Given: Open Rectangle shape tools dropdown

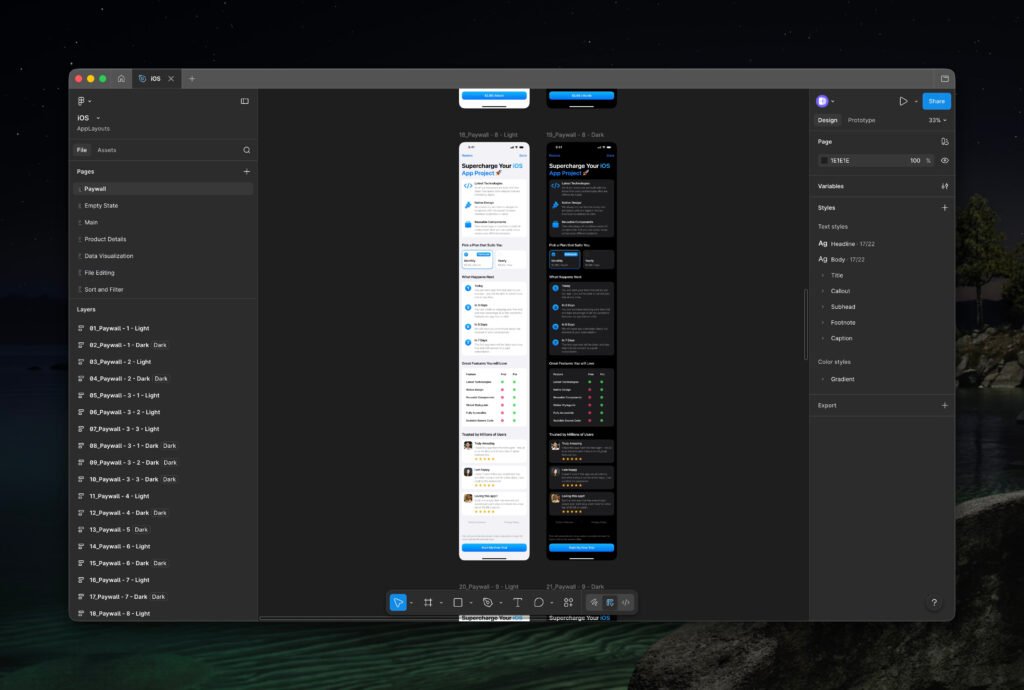Looking at the screenshot, I should [x=471, y=603].
